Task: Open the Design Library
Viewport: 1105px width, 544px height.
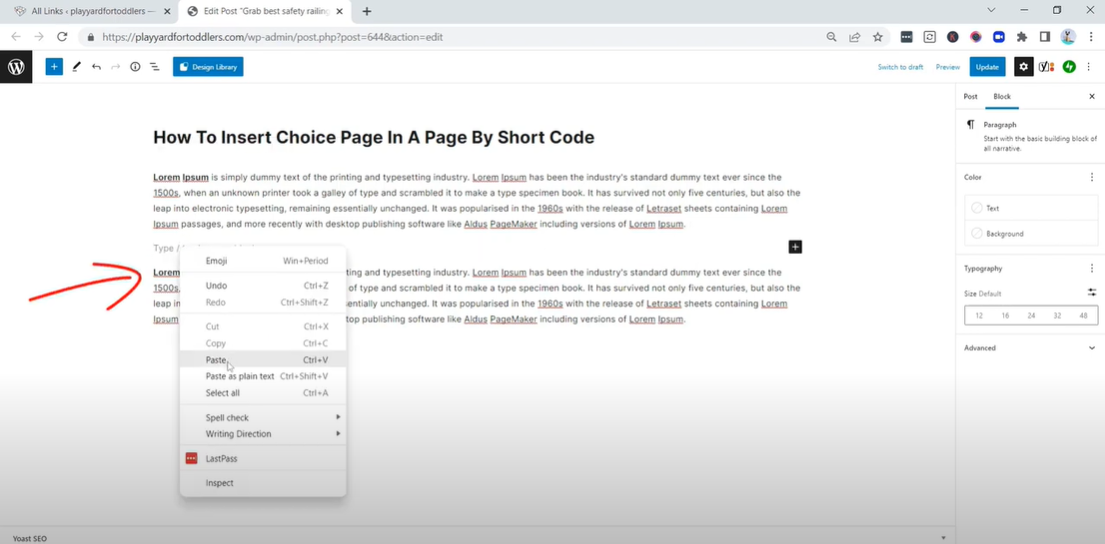Action: [208, 67]
